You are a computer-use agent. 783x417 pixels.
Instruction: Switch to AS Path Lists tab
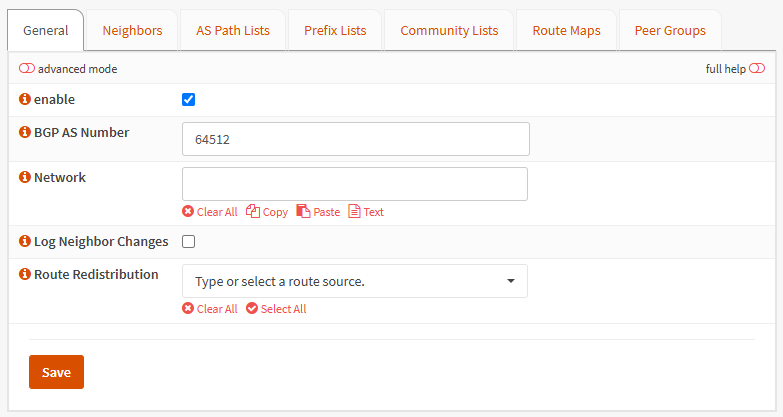point(233,30)
